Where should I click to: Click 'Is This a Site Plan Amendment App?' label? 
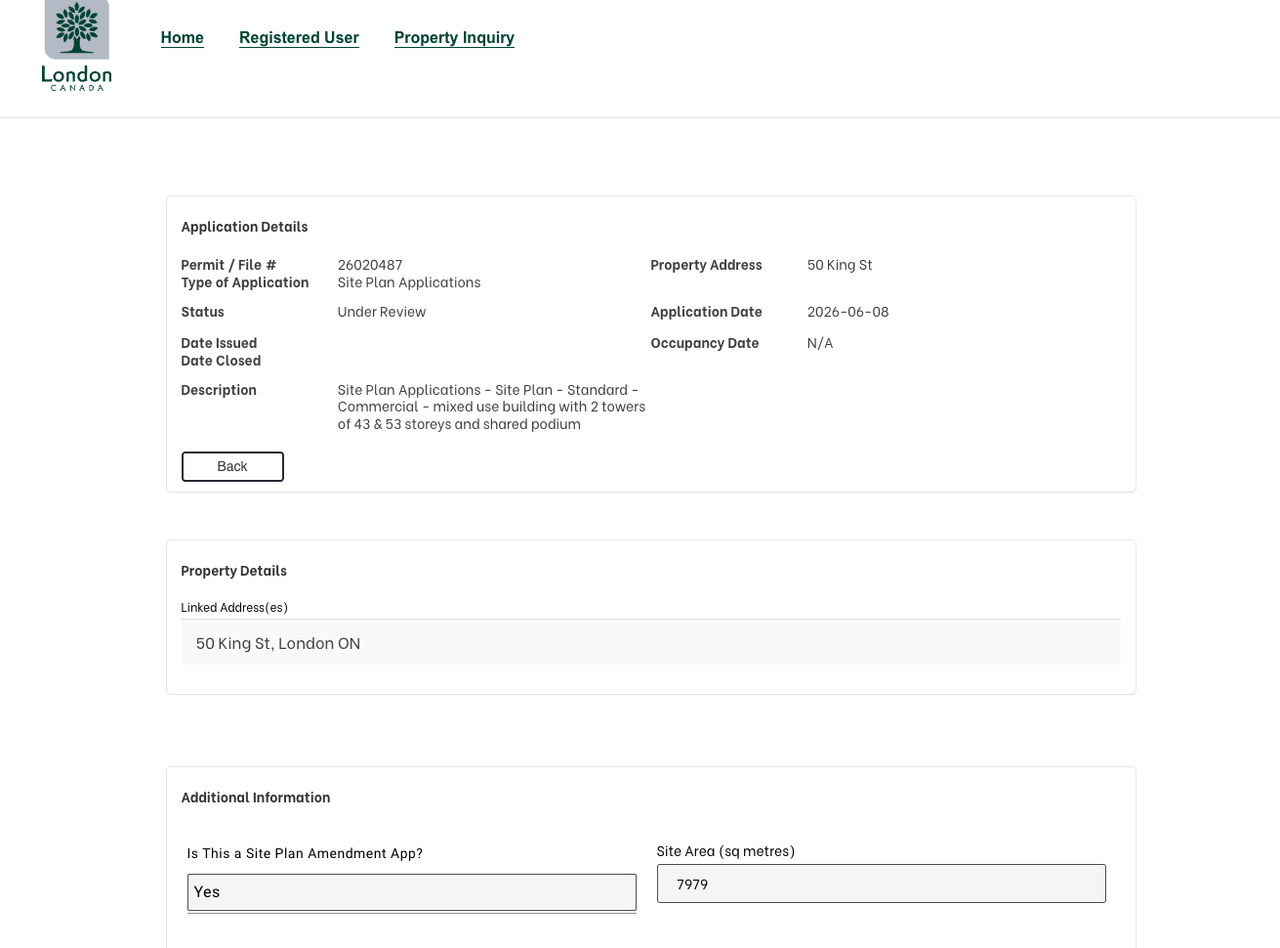[305, 854]
